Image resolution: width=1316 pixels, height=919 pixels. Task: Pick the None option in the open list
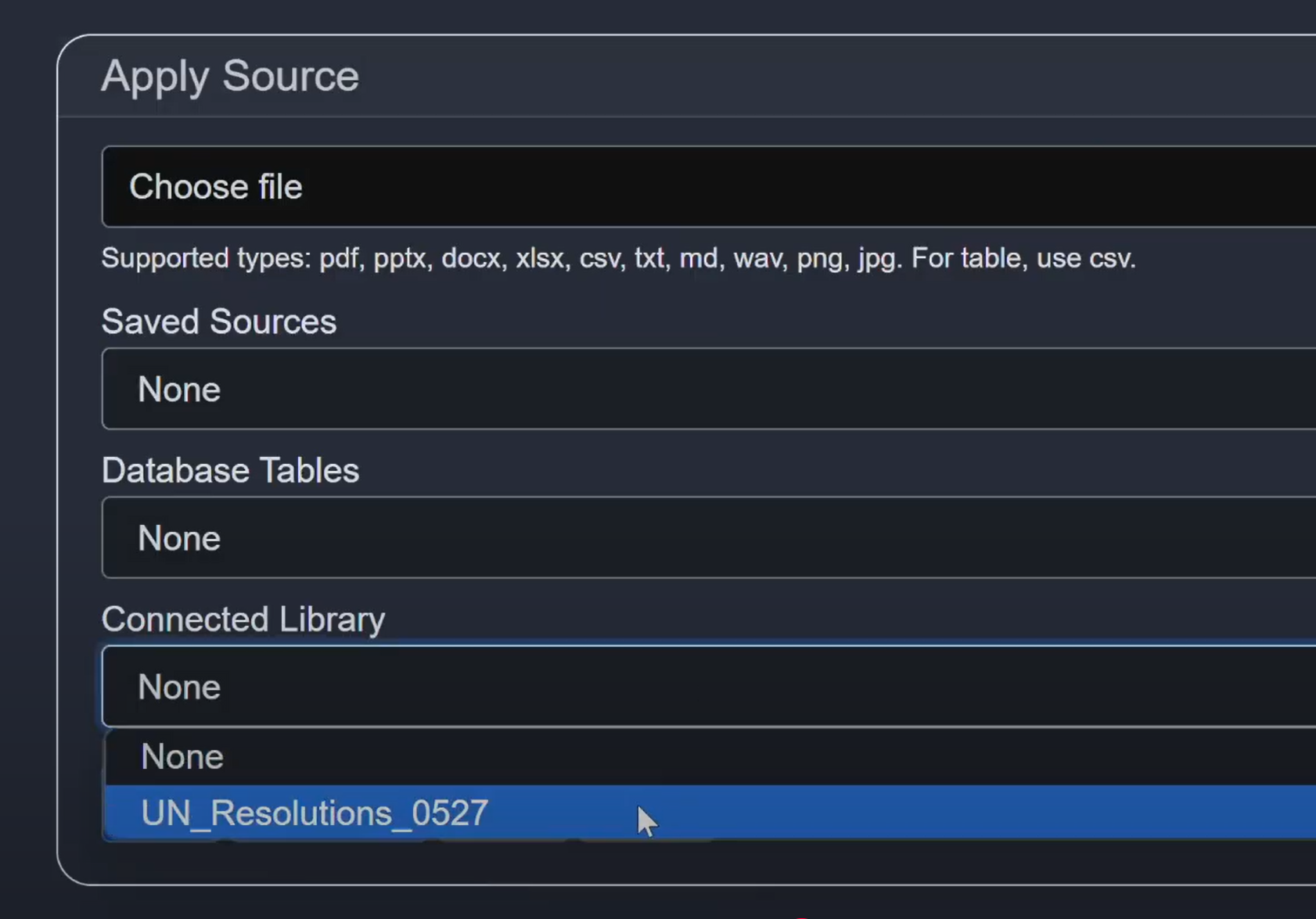tap(182, 757)
